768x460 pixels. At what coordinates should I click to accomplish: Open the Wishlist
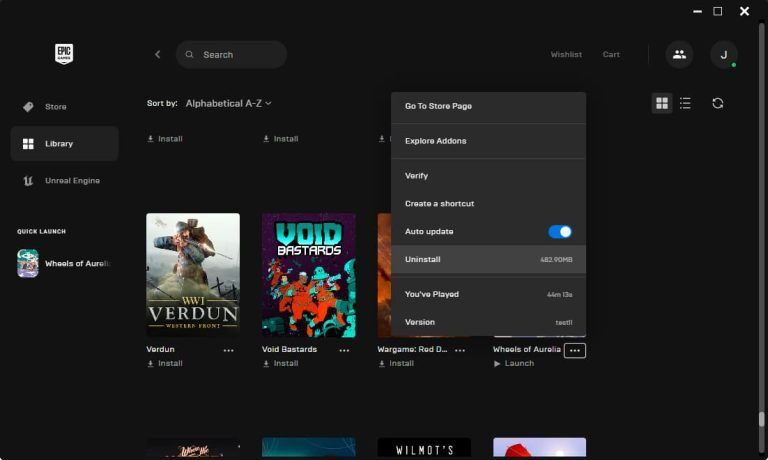[566, 54]
